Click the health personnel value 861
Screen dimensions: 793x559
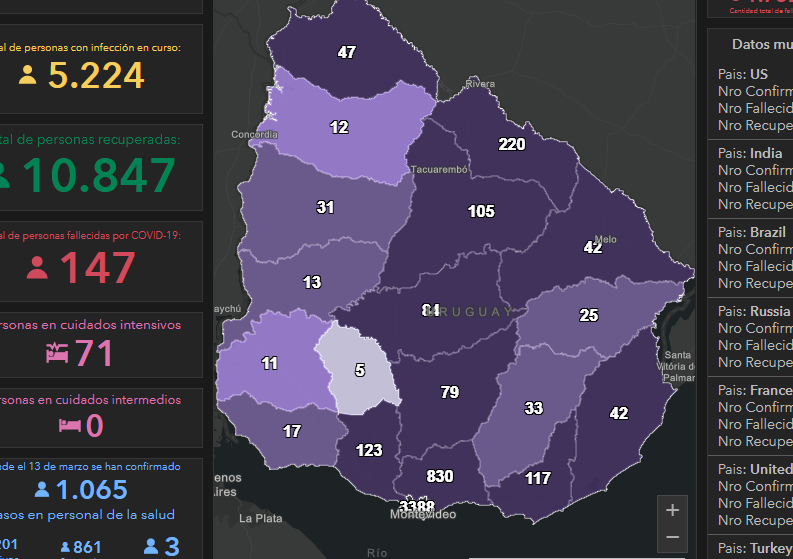(x=87, y=547)
